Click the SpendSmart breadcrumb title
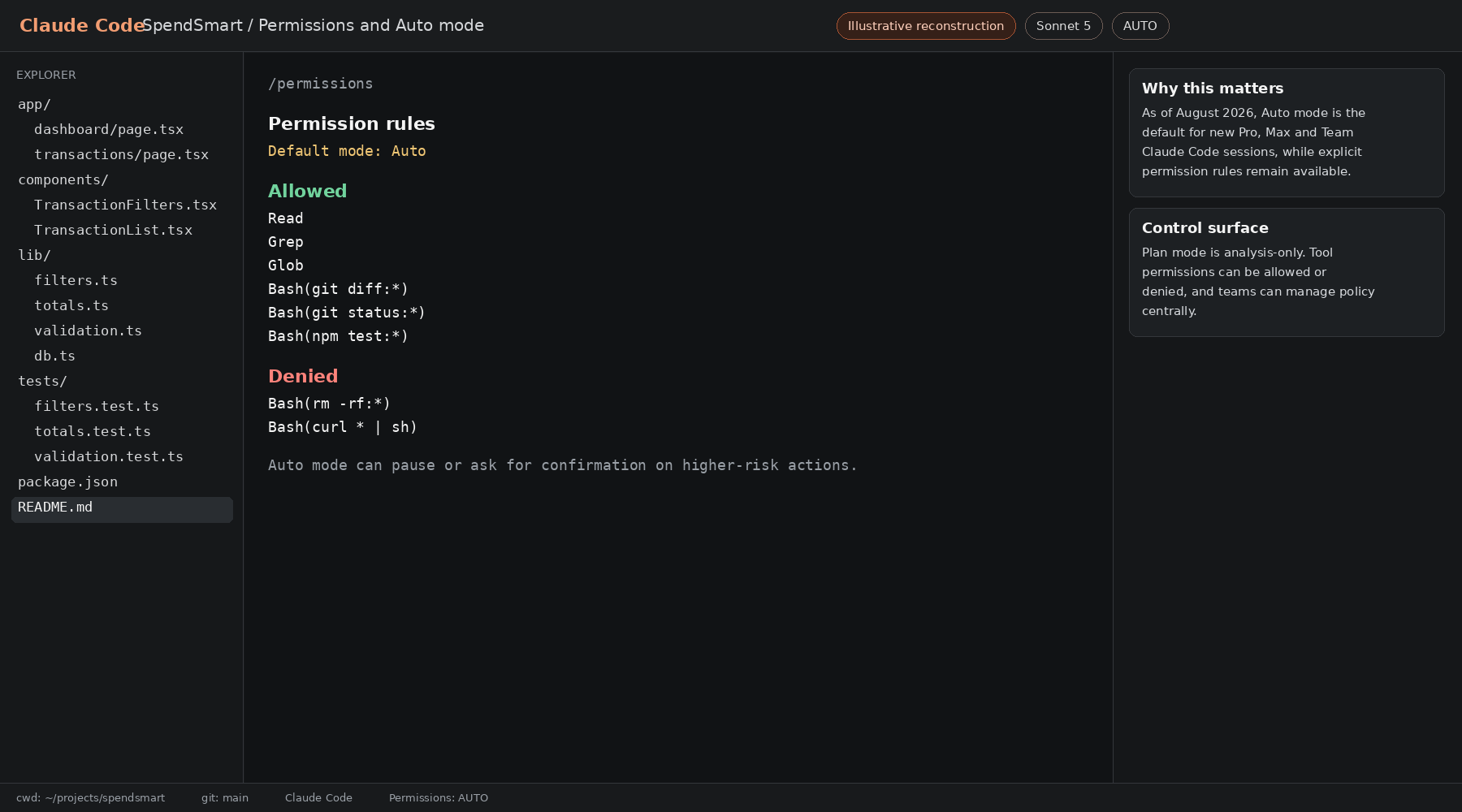 pos(313,25)
